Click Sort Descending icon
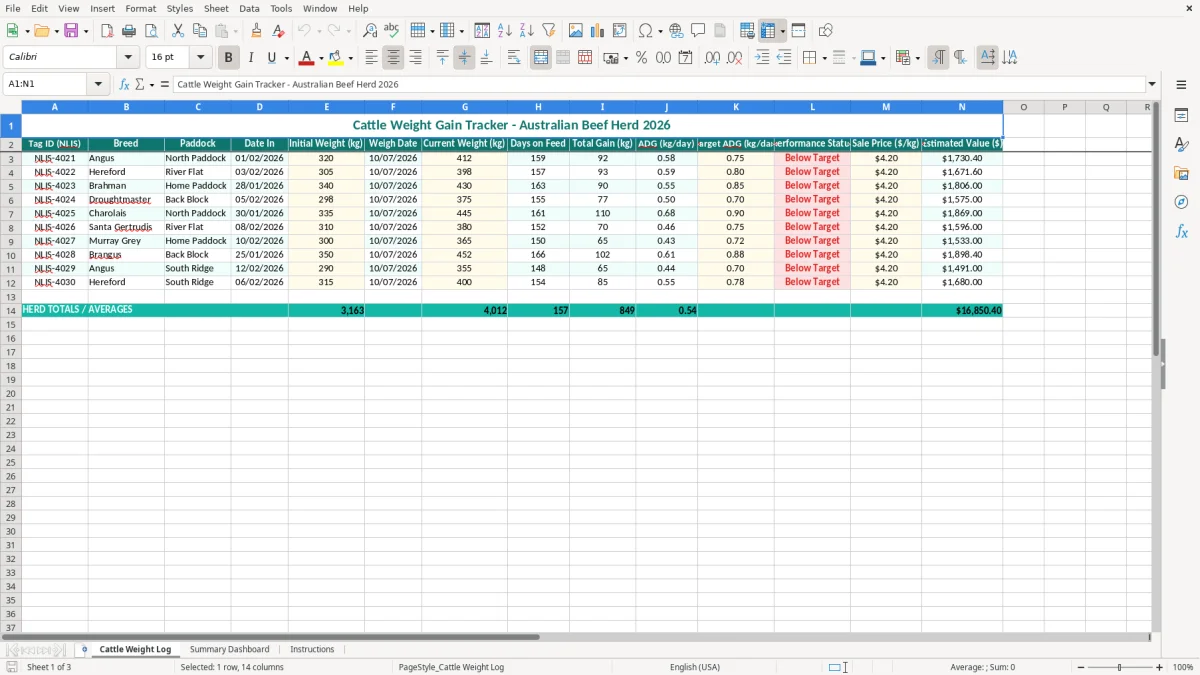Viewport: 1200px width, 675px height. [526, 31]
